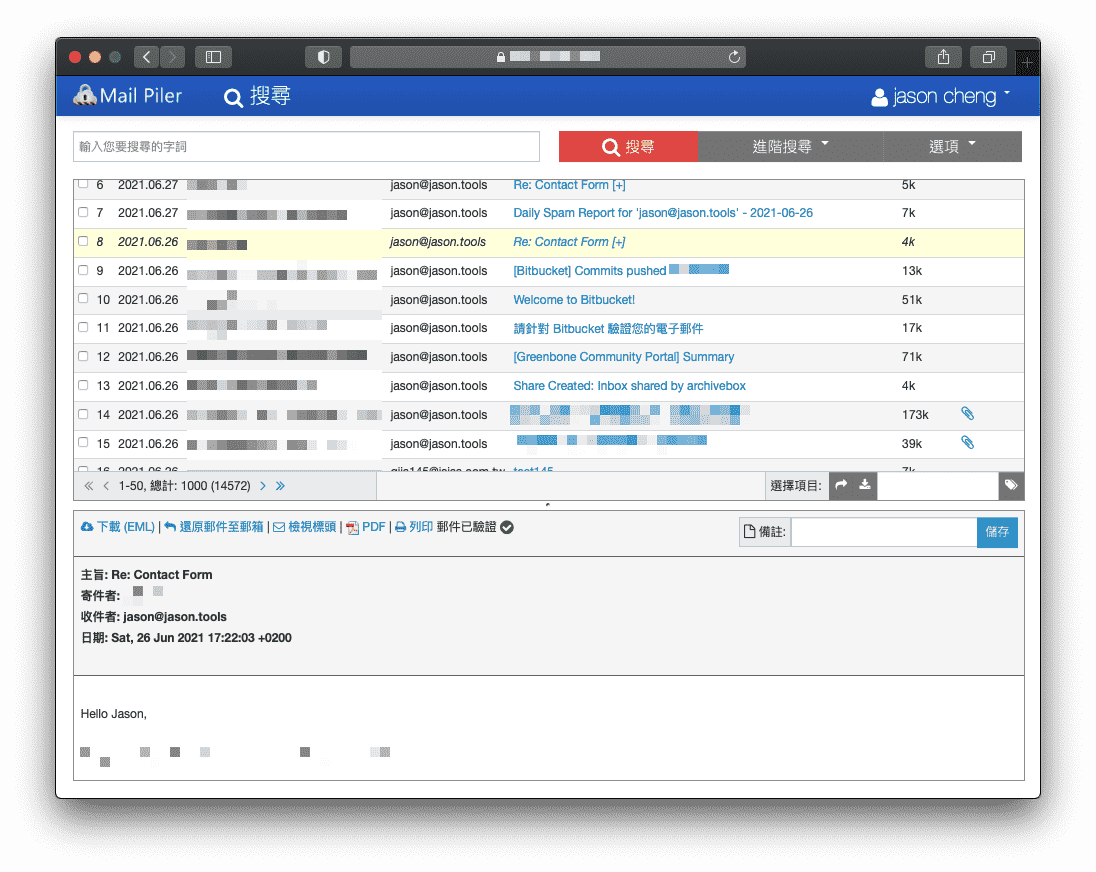Open the message as PDF
Screen dimensions: 1096x872
click(366, 527)
